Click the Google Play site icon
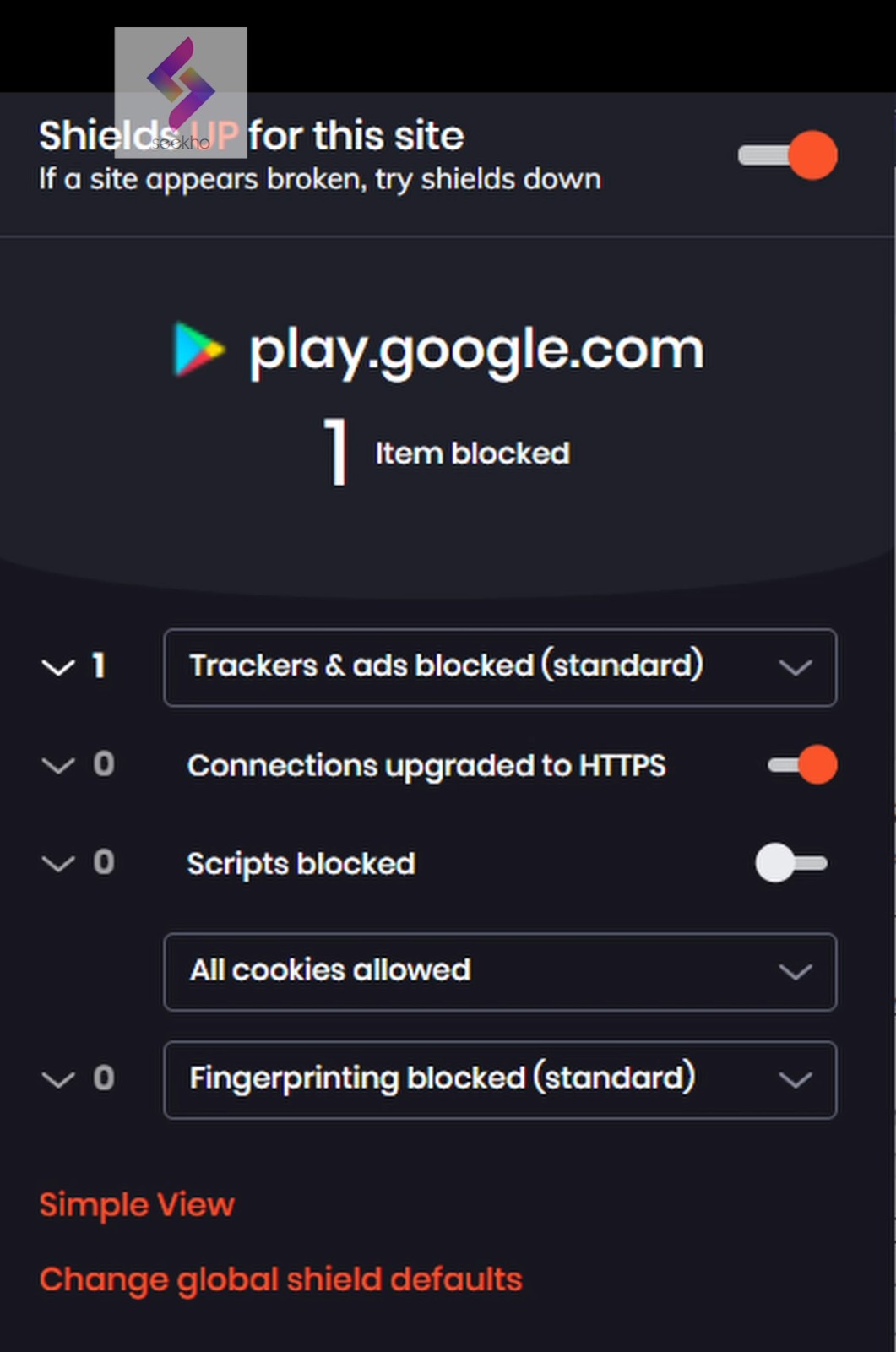The height and width of the screenshot is (1352, 896). (199, 349)
